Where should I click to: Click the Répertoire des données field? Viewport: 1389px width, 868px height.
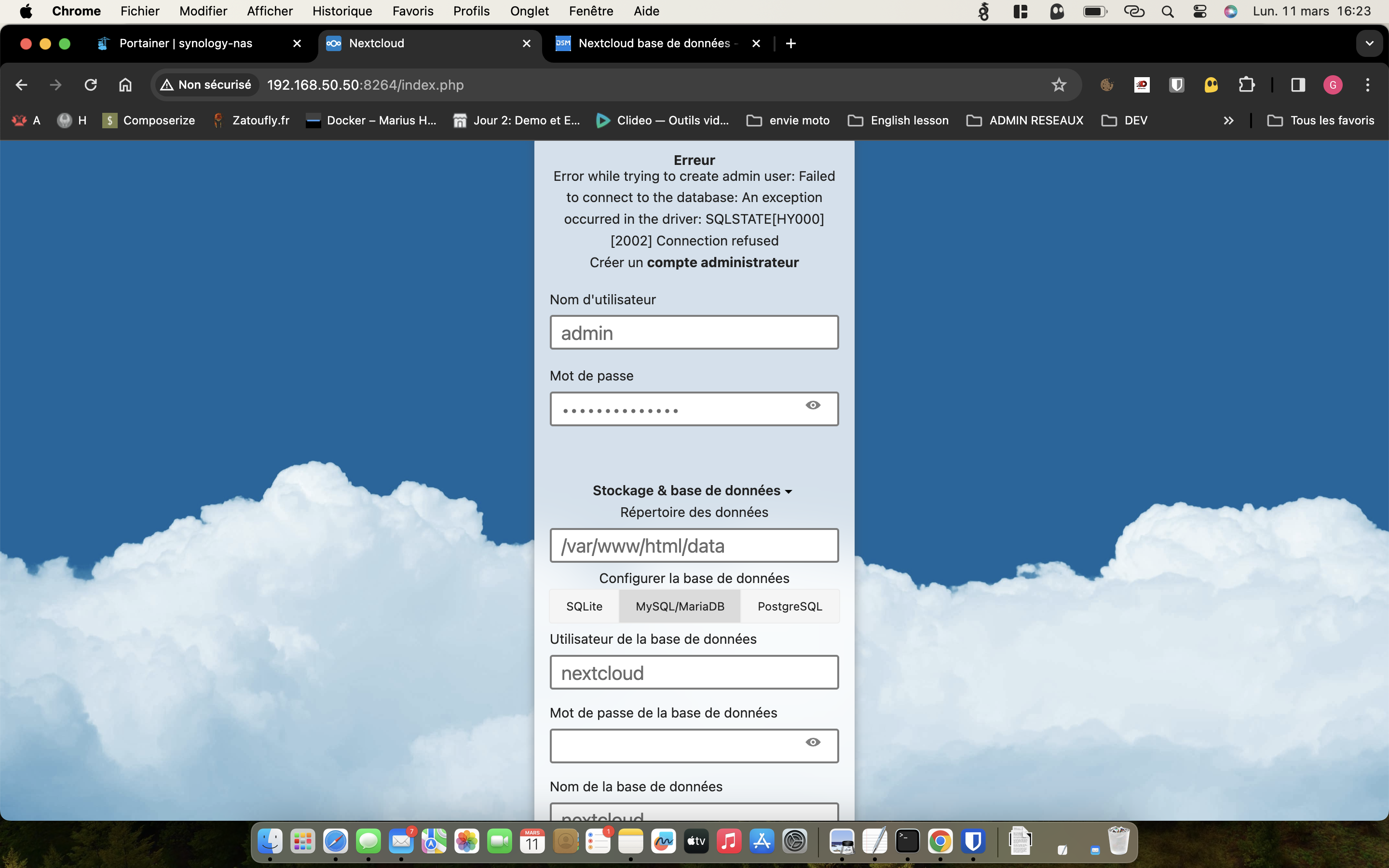click(694, 545)
